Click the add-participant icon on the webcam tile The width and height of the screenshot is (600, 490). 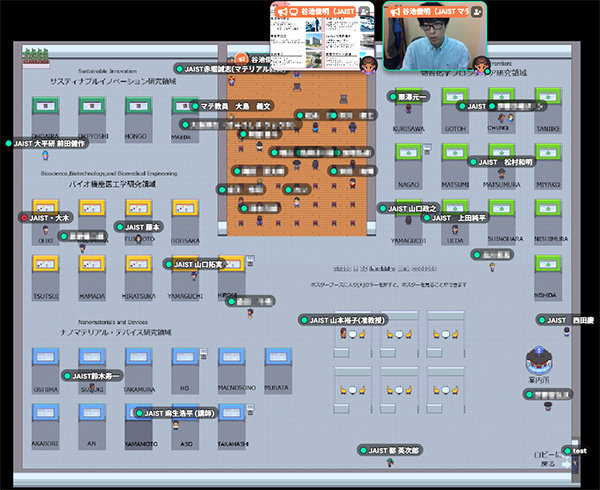[x=477, y=10]
